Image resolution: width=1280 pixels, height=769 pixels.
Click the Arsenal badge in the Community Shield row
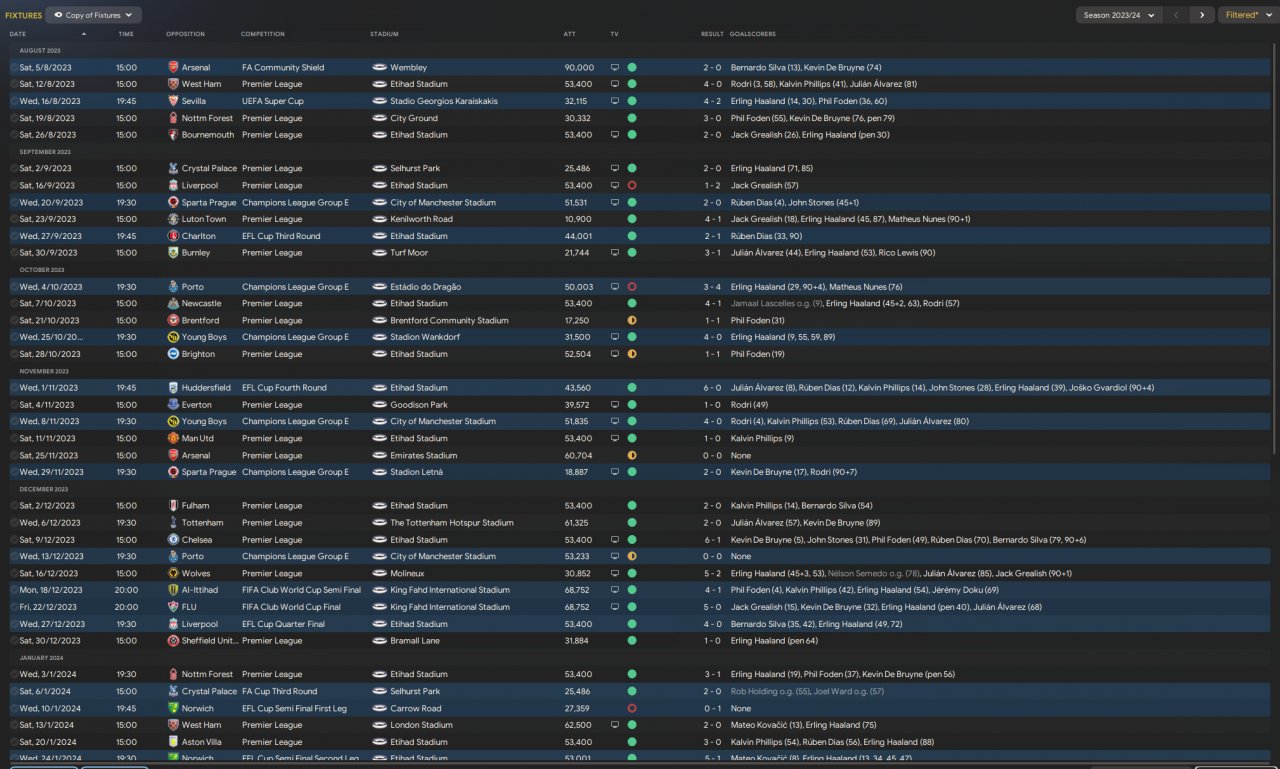[173, 67]
